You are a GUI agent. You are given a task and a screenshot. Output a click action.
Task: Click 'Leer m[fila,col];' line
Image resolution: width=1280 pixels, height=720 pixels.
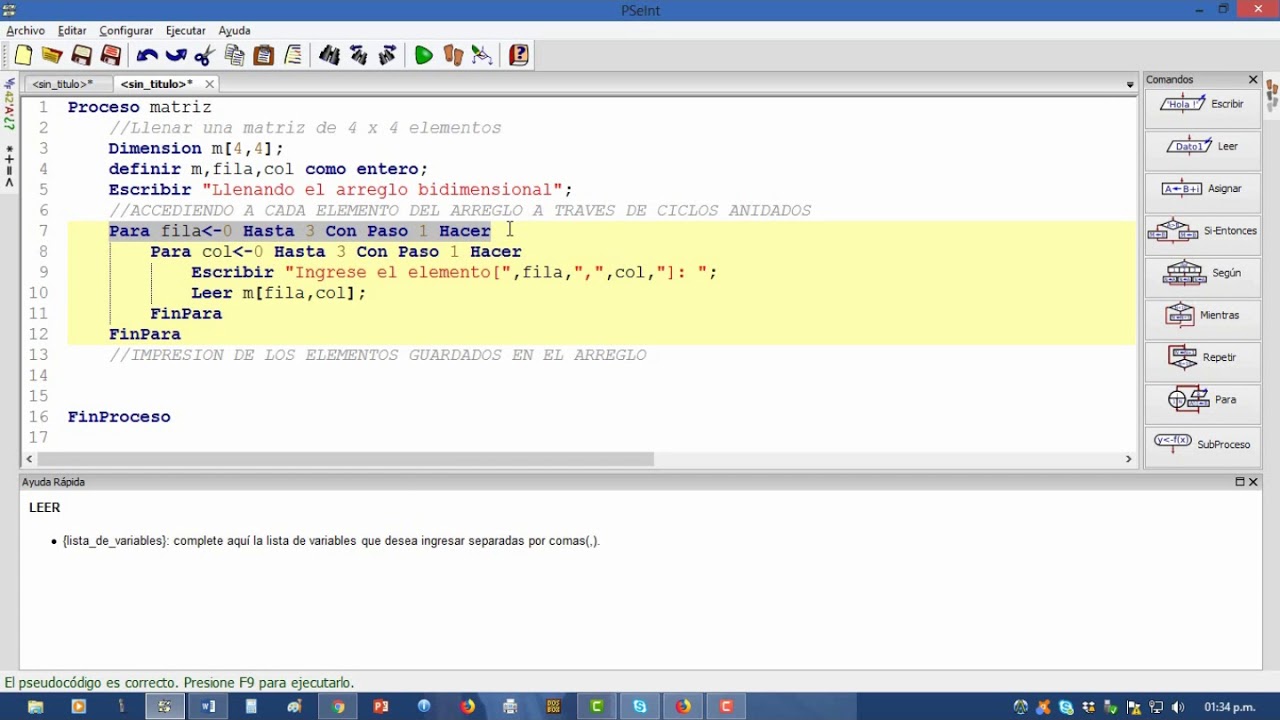[x=279, y=293]
